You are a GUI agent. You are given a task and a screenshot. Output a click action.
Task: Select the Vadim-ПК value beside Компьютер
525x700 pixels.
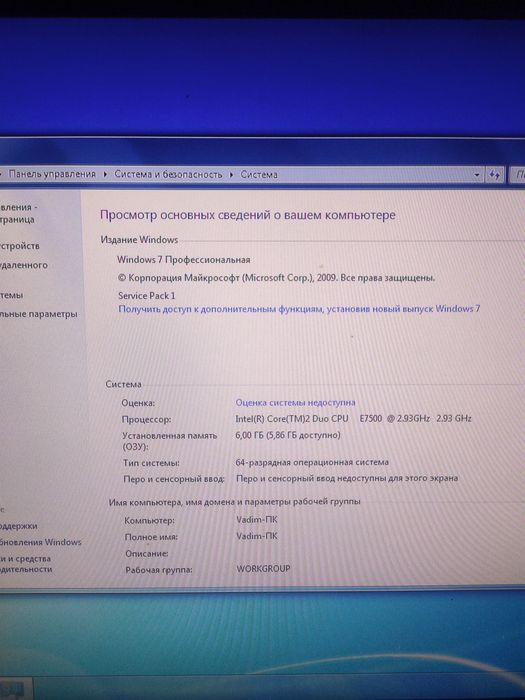click(x=257, y=520)
